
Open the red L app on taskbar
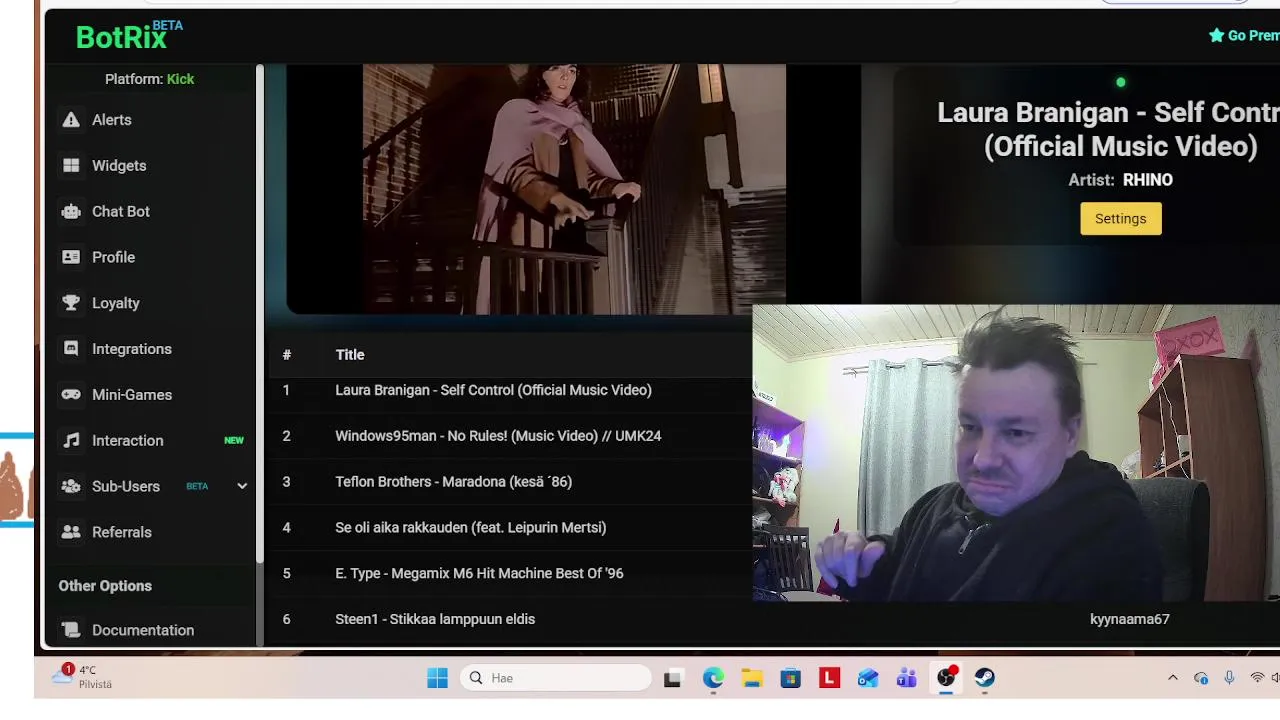[x=829, y=678]
